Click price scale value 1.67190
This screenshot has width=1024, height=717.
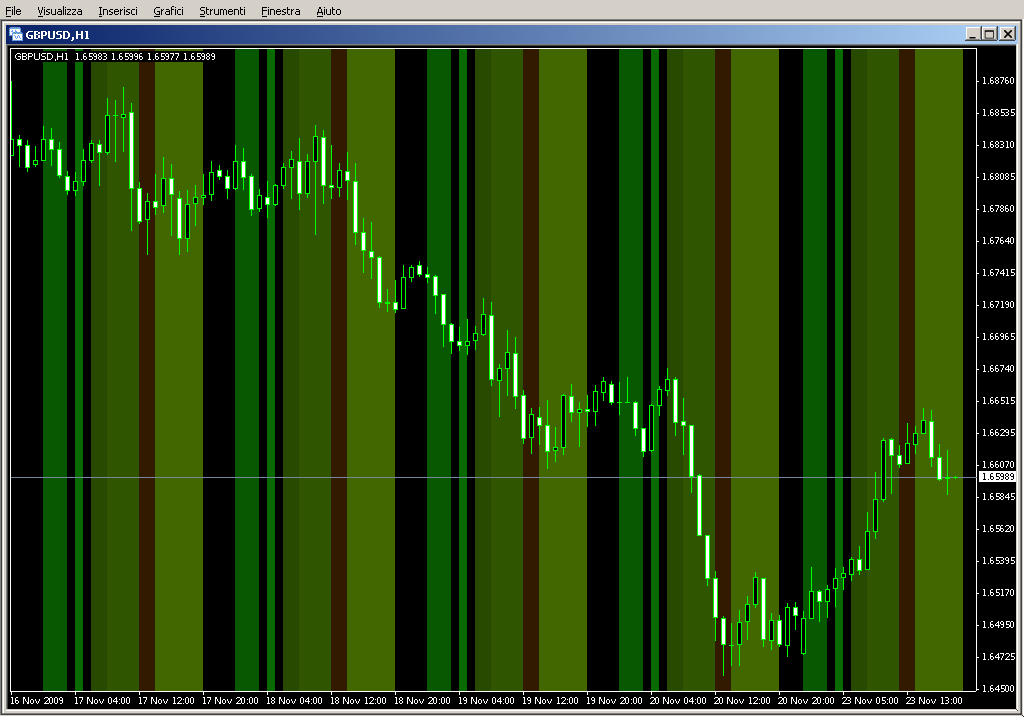point(999,305)
